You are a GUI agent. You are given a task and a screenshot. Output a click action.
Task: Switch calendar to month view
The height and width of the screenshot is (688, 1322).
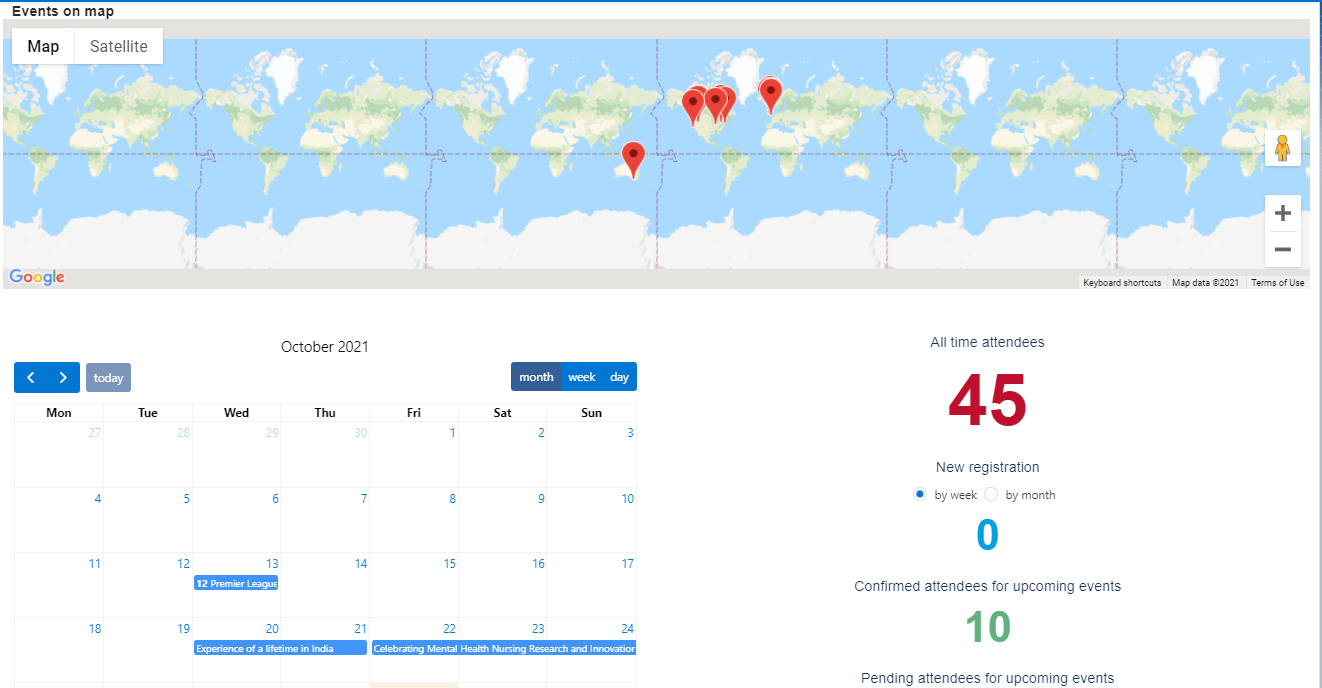[x=536, y=377]
